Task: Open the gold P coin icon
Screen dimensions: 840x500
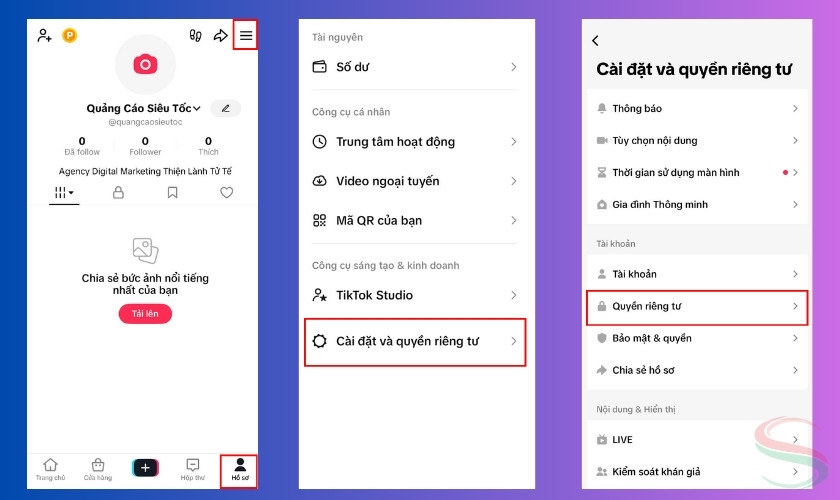Action: pyautogui.click(x=70, y=35)
